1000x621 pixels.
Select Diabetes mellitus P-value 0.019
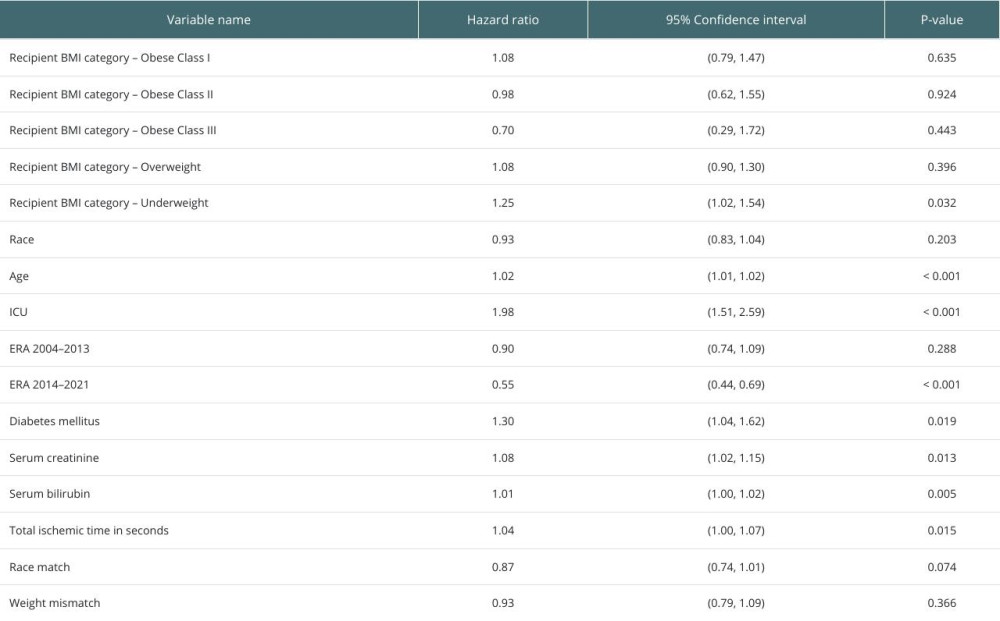click(x=942, y=421)
